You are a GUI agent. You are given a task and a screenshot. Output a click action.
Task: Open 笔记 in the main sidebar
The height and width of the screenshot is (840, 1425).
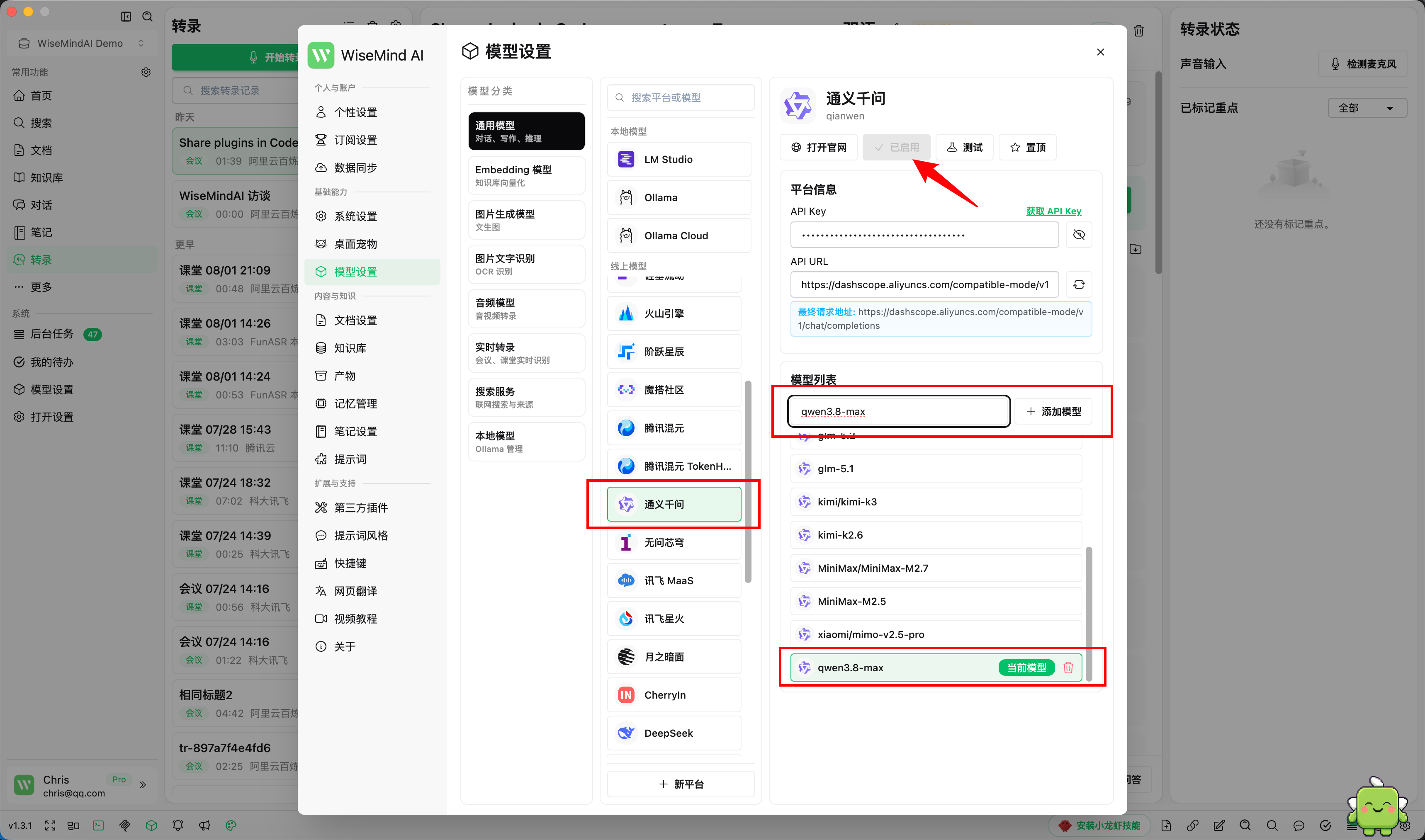point(83,232)
